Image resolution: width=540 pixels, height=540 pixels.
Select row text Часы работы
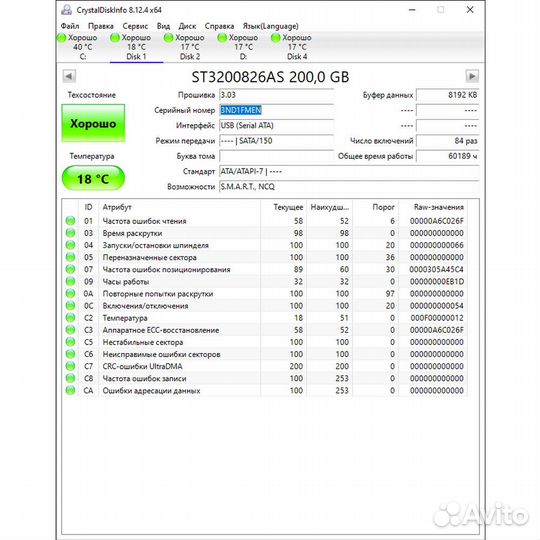point(126,282)
